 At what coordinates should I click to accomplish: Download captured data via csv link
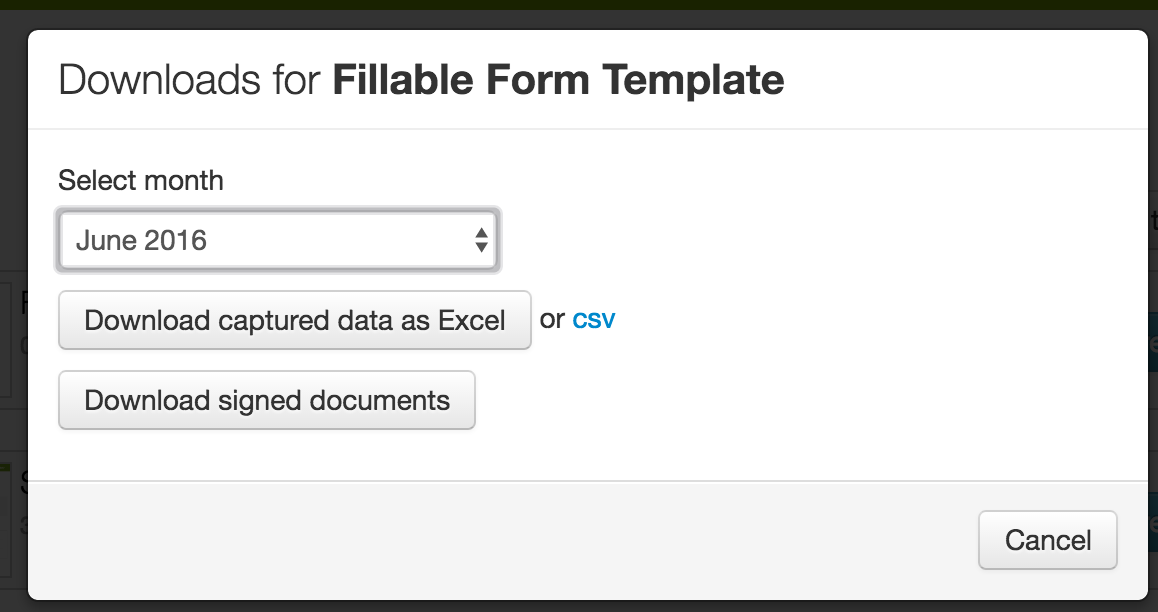[593, 320]
